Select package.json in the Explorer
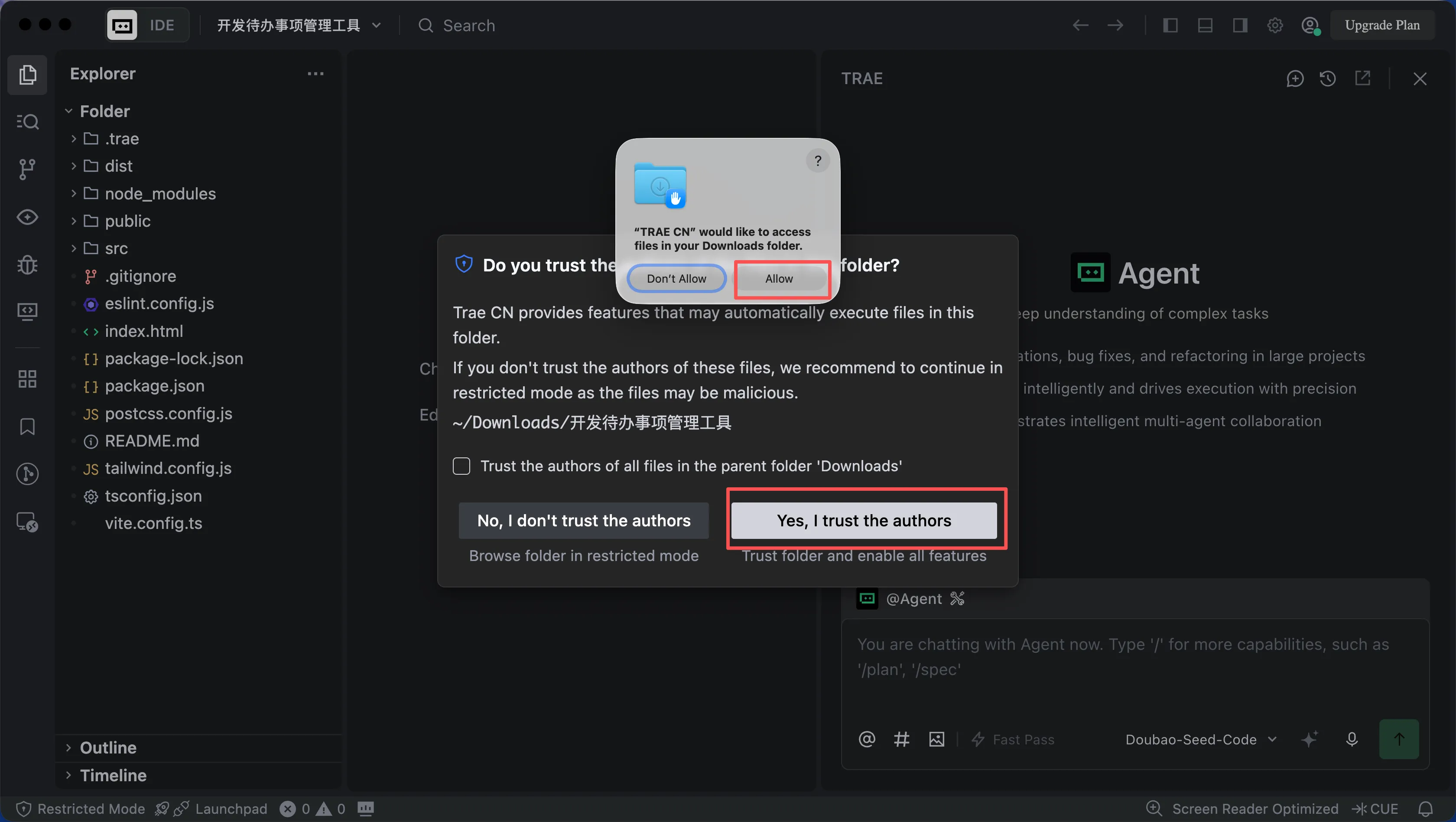The width and height of the screenshot is (1456, 822). pyautogui.click(x=154, y=385)
